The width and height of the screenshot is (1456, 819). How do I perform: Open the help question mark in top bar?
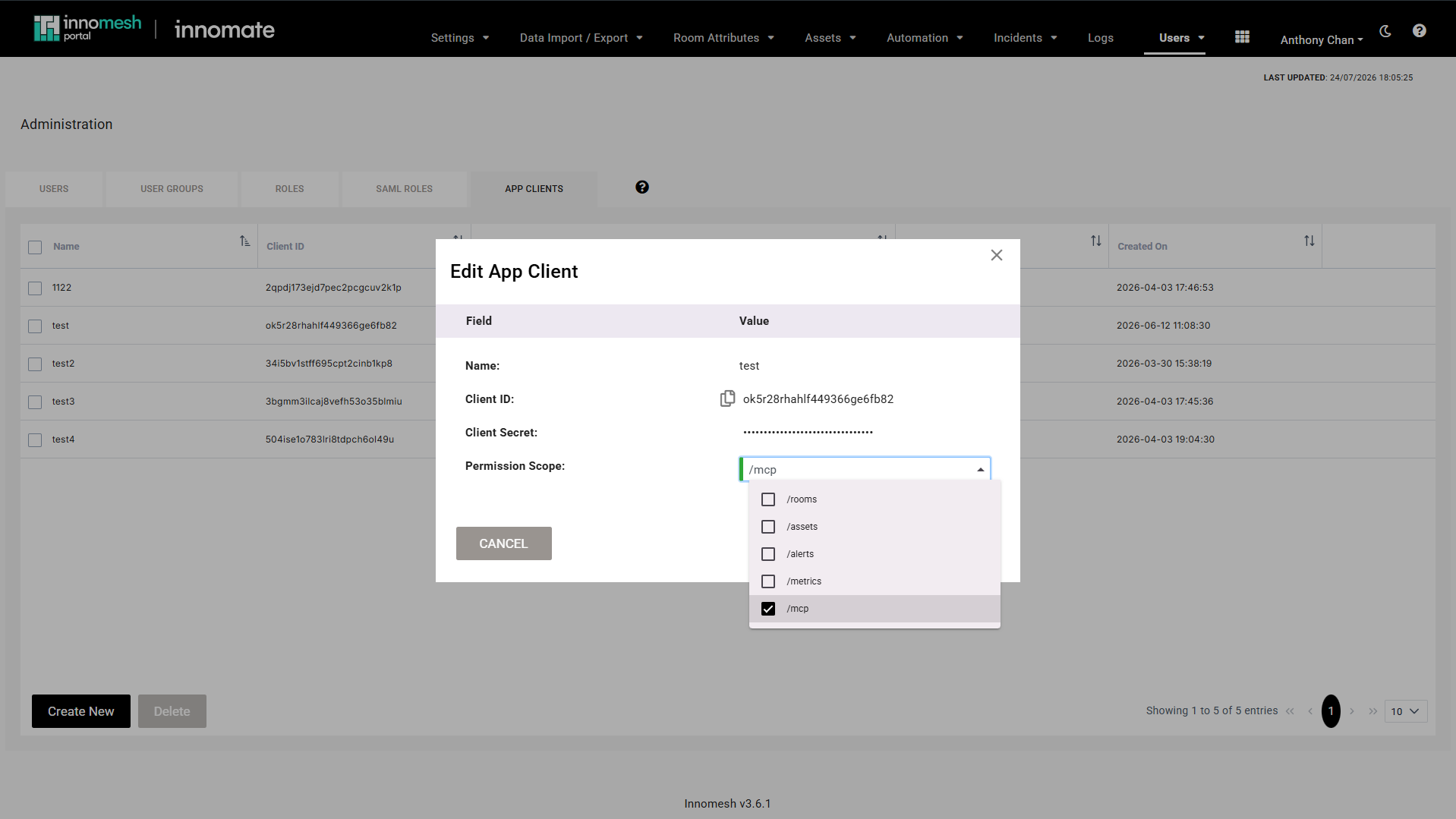1420,31
